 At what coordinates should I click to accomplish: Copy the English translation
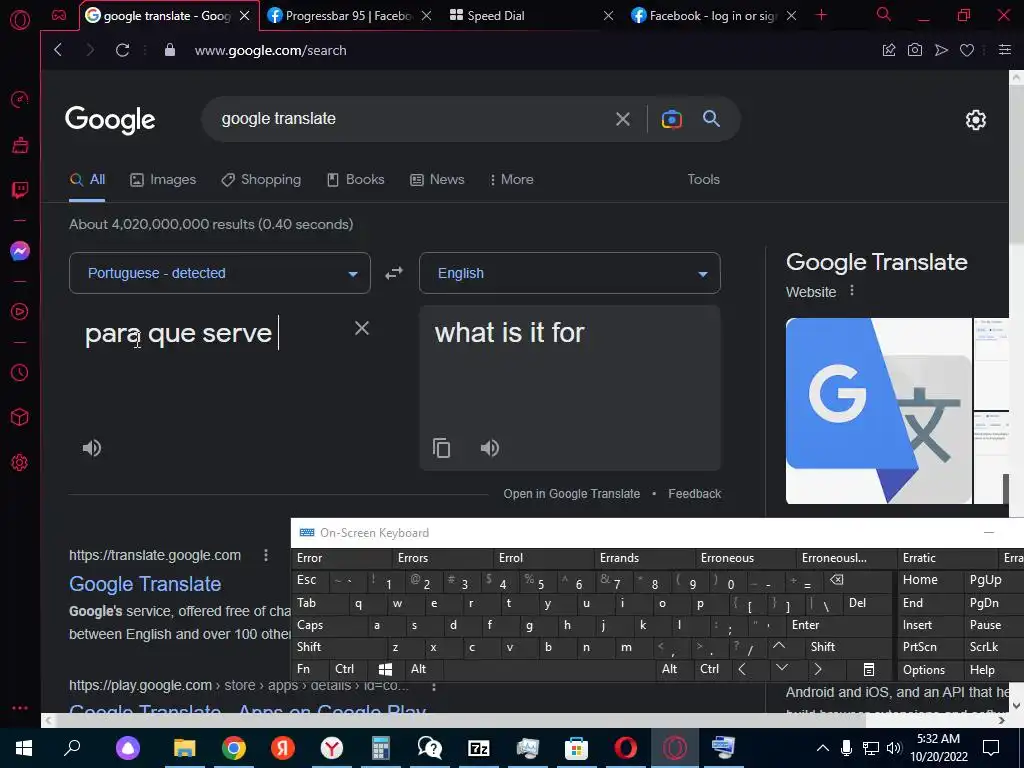pyautogui.click(x=441, y=448)
